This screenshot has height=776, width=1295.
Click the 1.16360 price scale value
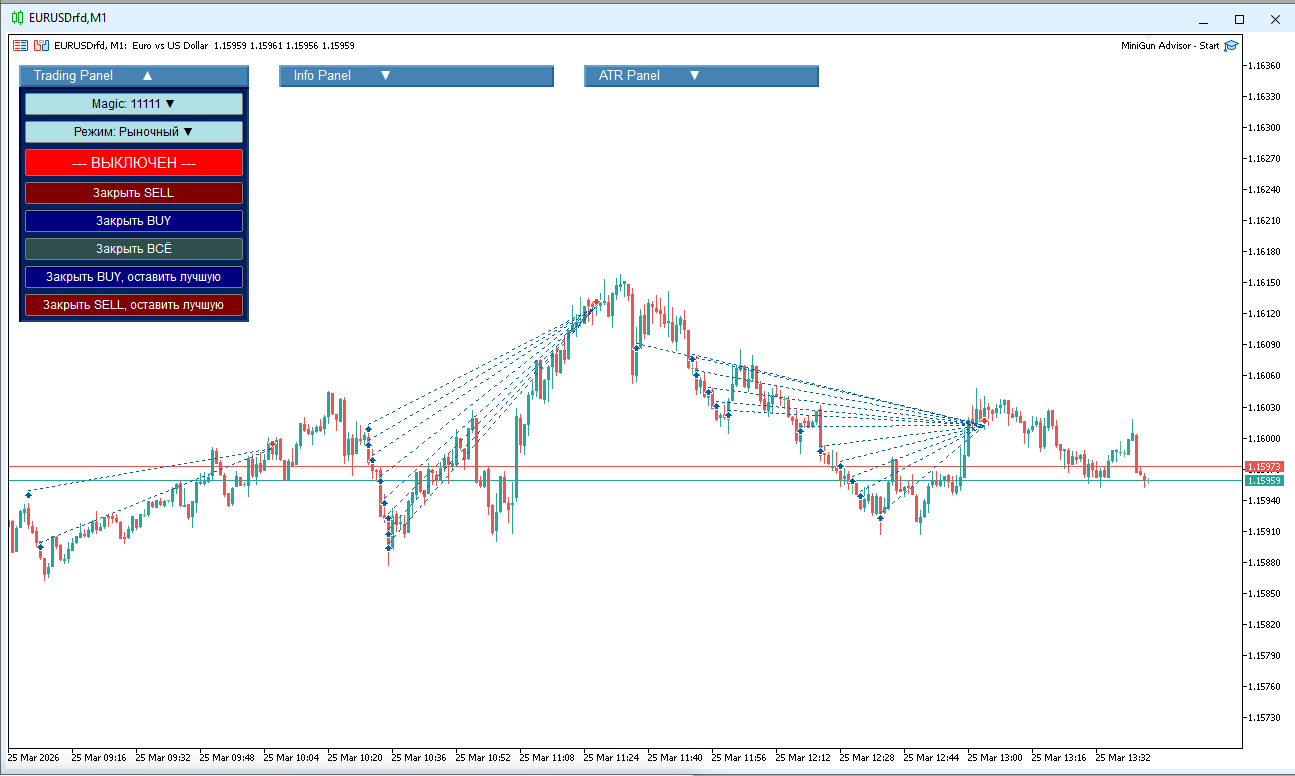[1265, 66]
